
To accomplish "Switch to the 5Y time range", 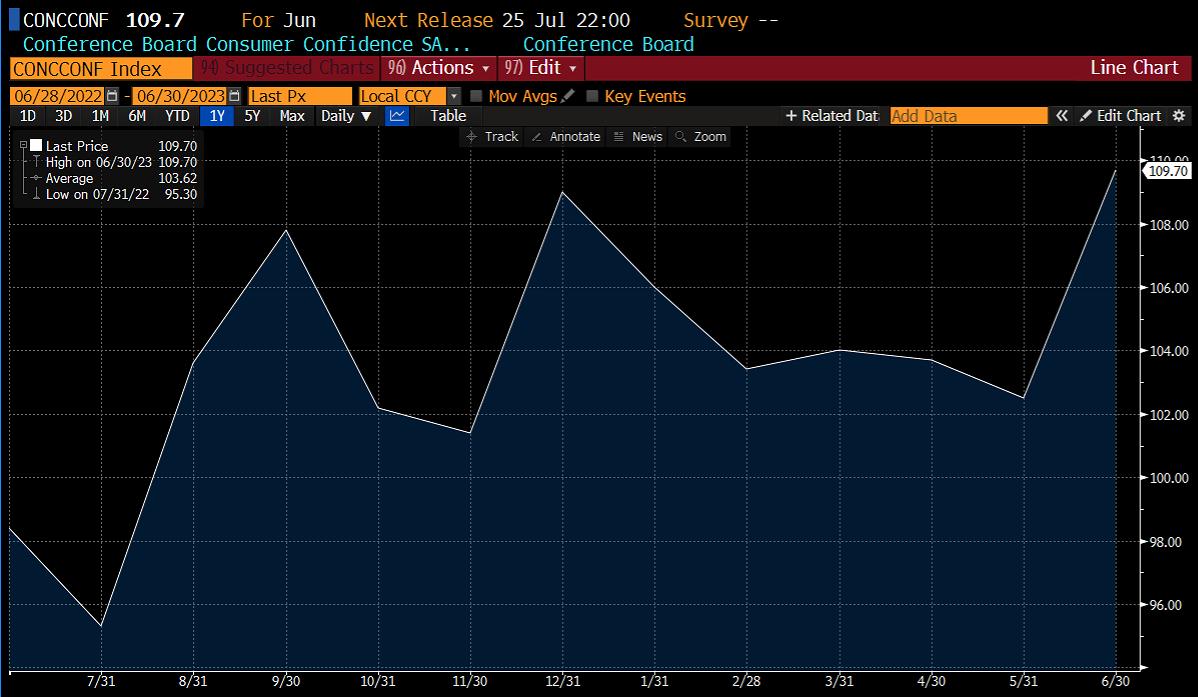I will pyautogui.click(x=252, y=116).
